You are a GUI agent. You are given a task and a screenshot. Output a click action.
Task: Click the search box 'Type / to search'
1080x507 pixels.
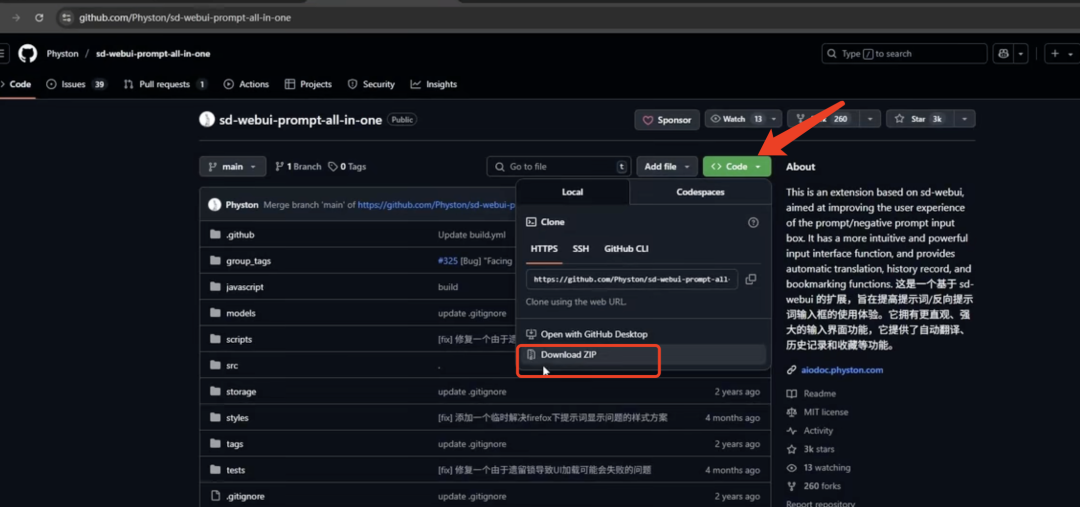click(x=902, y=54)
